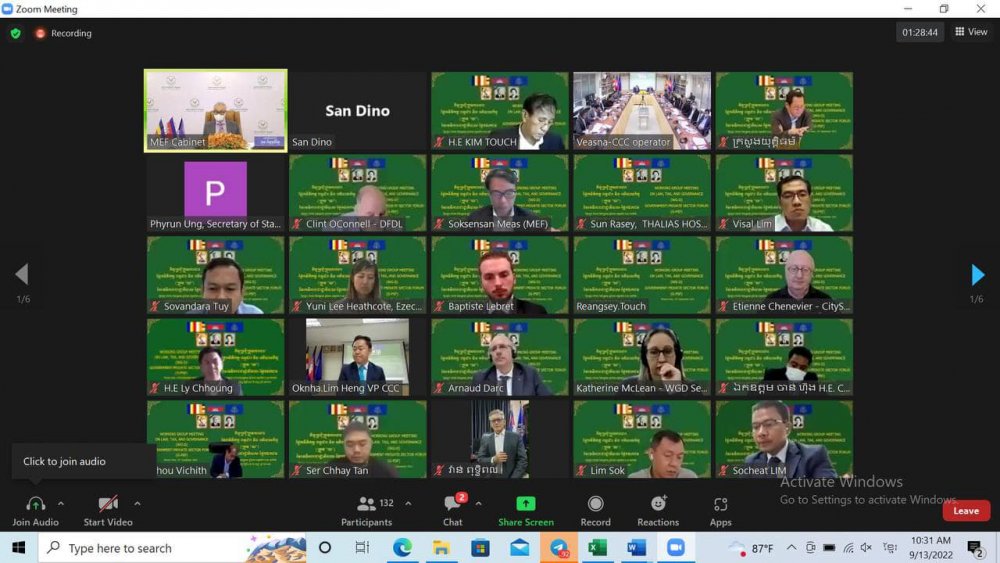
Task: Click the Wi-Fi network tray icon
Action: coord(848,548)
